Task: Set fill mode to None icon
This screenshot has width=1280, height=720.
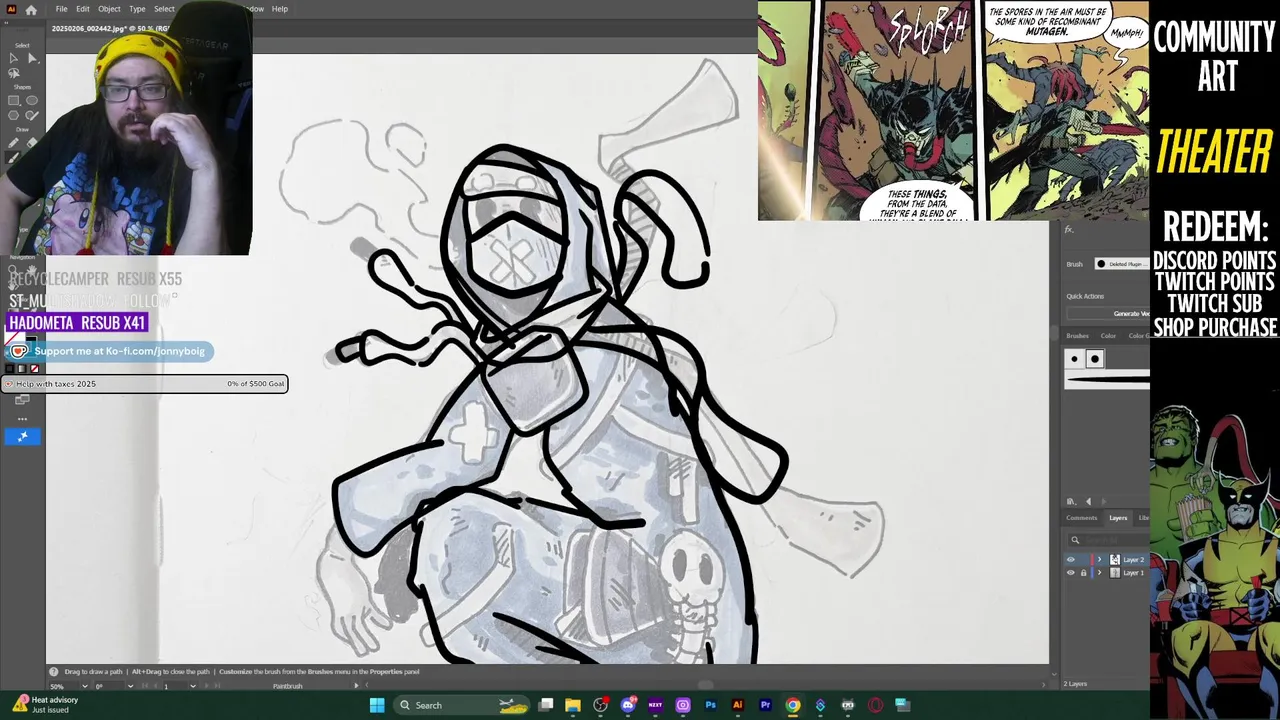Action: (x=34, y=368)
